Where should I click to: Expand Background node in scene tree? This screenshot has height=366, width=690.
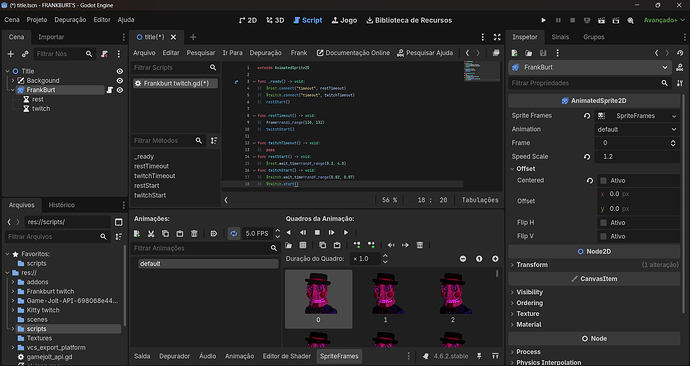(x=13, y=81)
